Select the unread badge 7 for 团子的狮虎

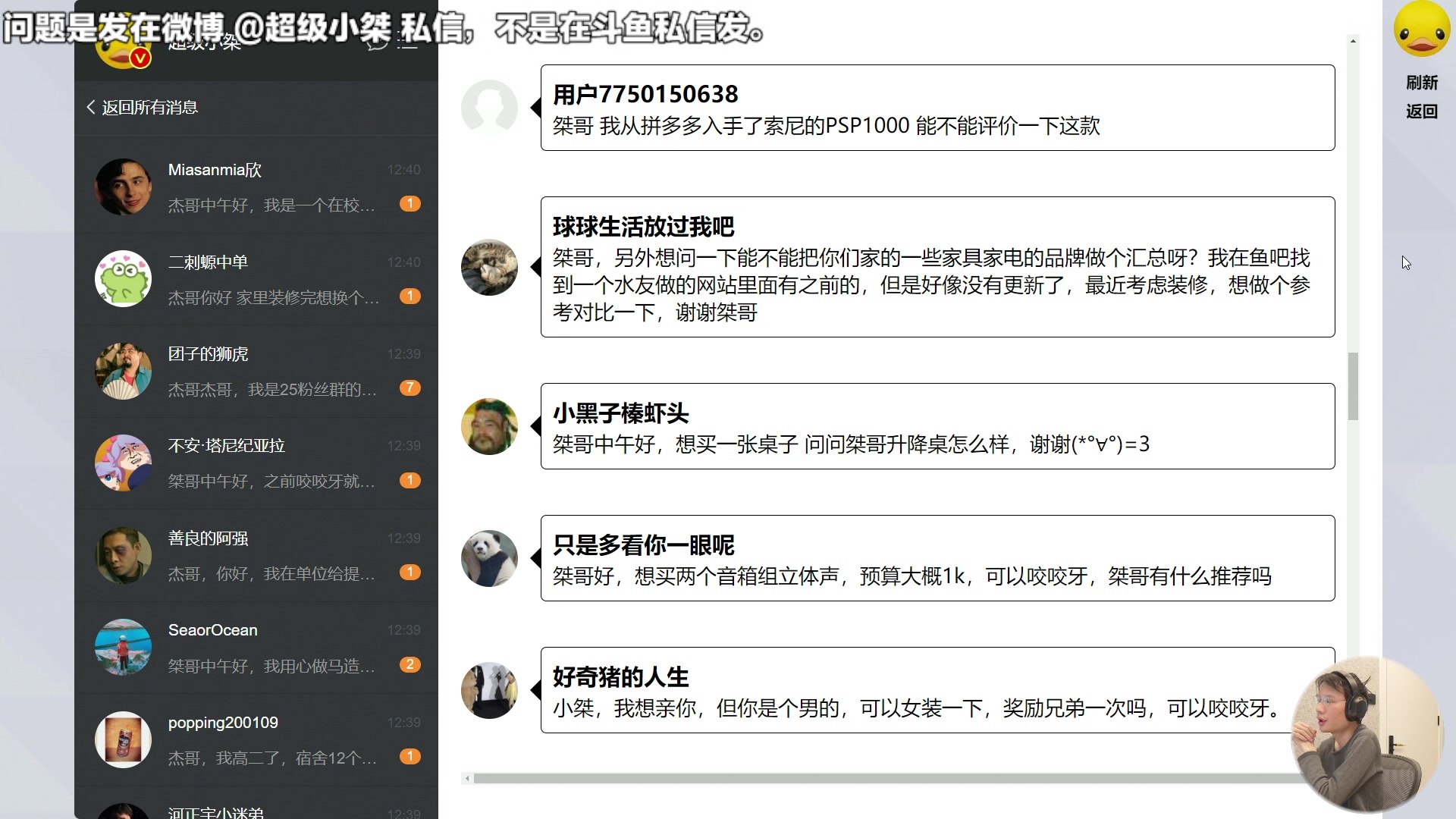(409, 388)
